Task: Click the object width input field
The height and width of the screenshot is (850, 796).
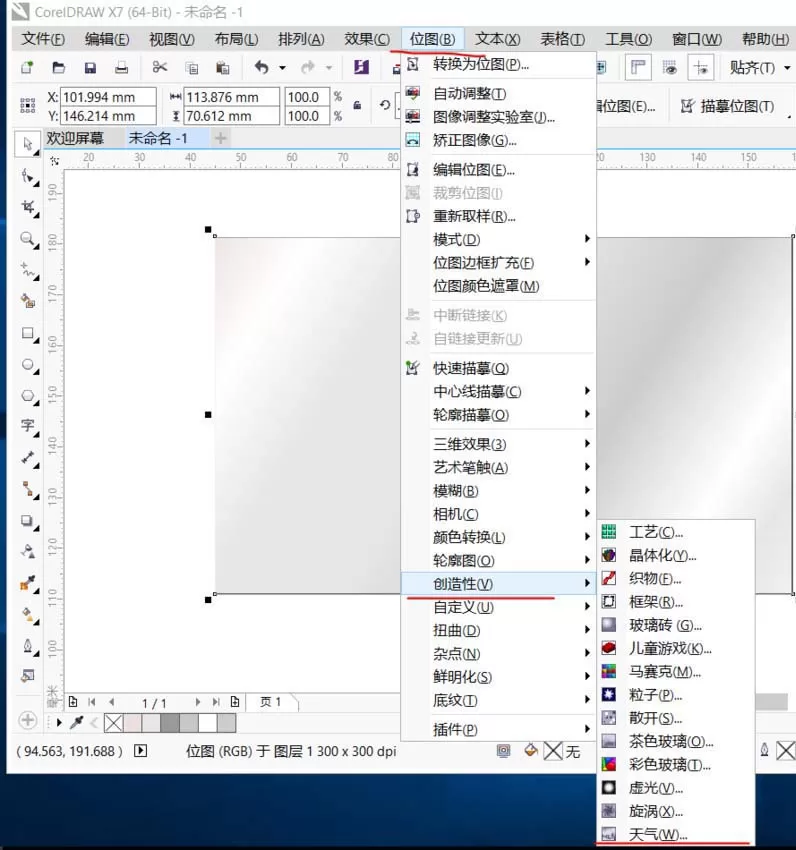Action: pos(232,97)
